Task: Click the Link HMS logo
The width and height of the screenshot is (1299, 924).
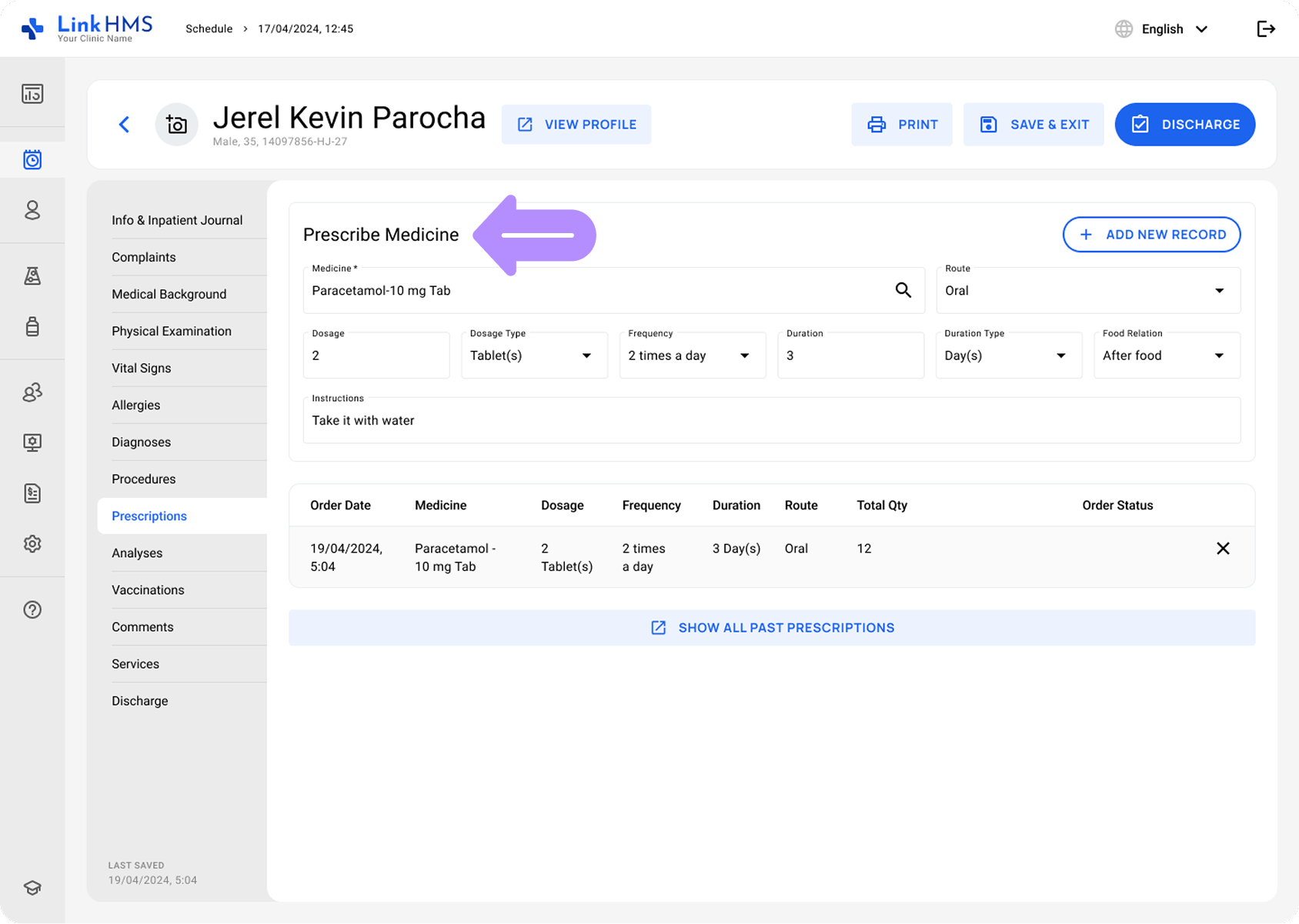Action: (86, 28)
